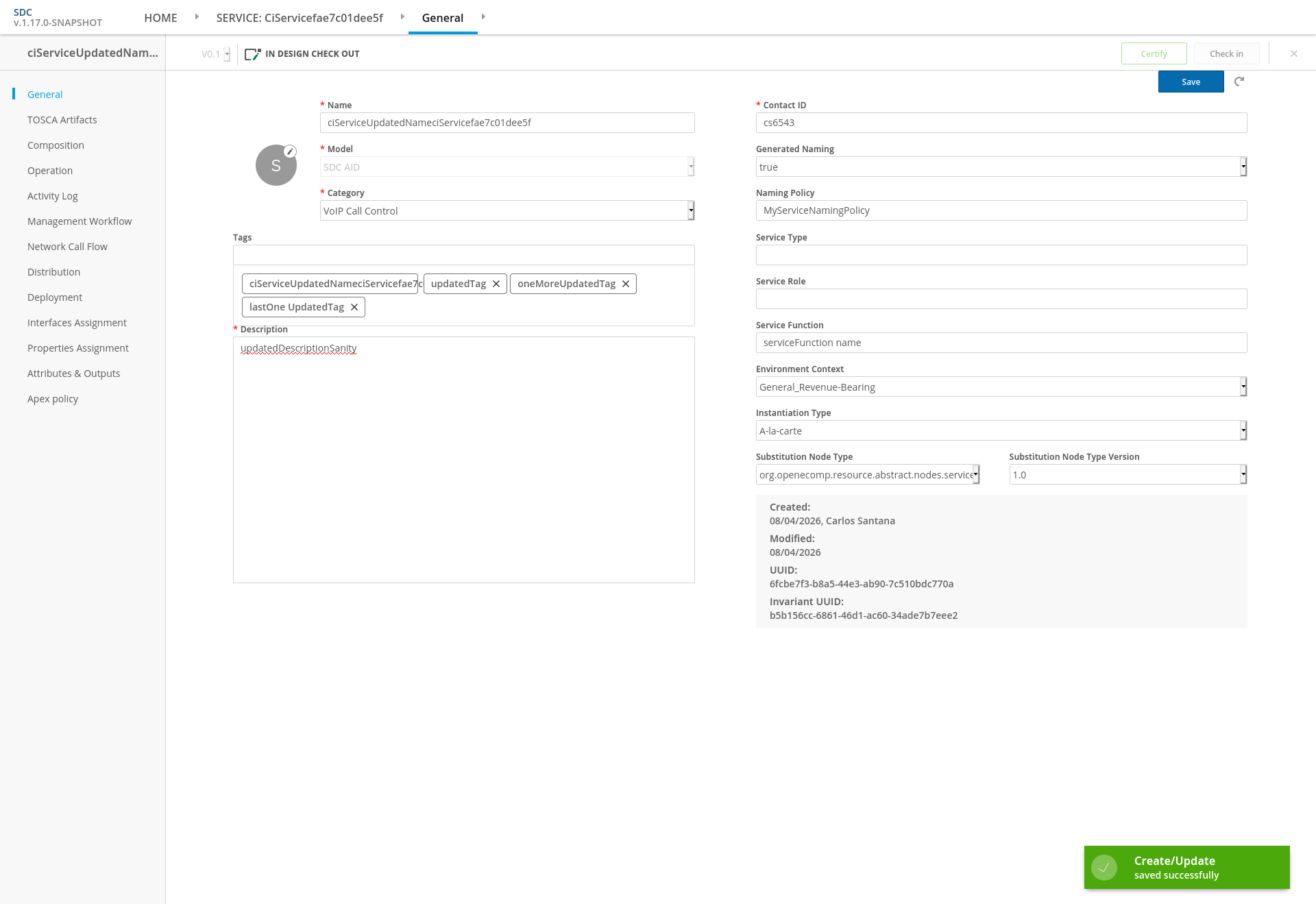The width and height of the screenshot is (1316, 904).
Task: Open the Category dropdown
Action: point(507,210)
